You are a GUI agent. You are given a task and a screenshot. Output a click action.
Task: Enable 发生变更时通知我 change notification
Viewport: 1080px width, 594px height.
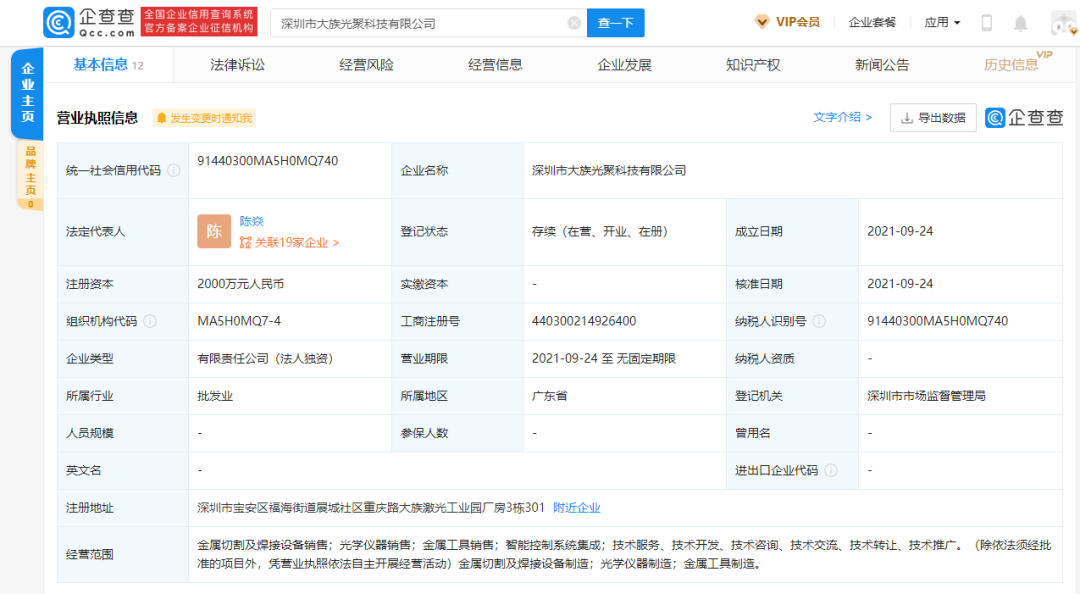click(x=204, y=118)
